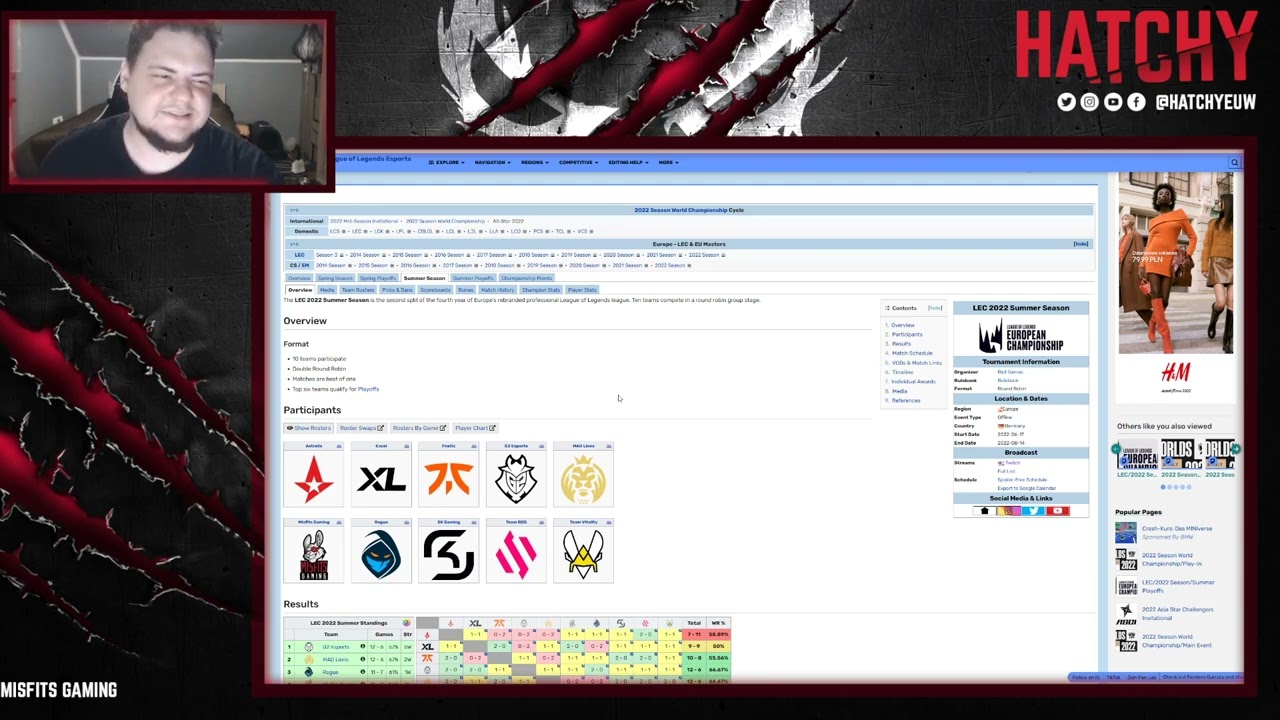Open the Team Rosters tab
Viewport: 1280px width, 720px height.
click(x=358, y=290)
